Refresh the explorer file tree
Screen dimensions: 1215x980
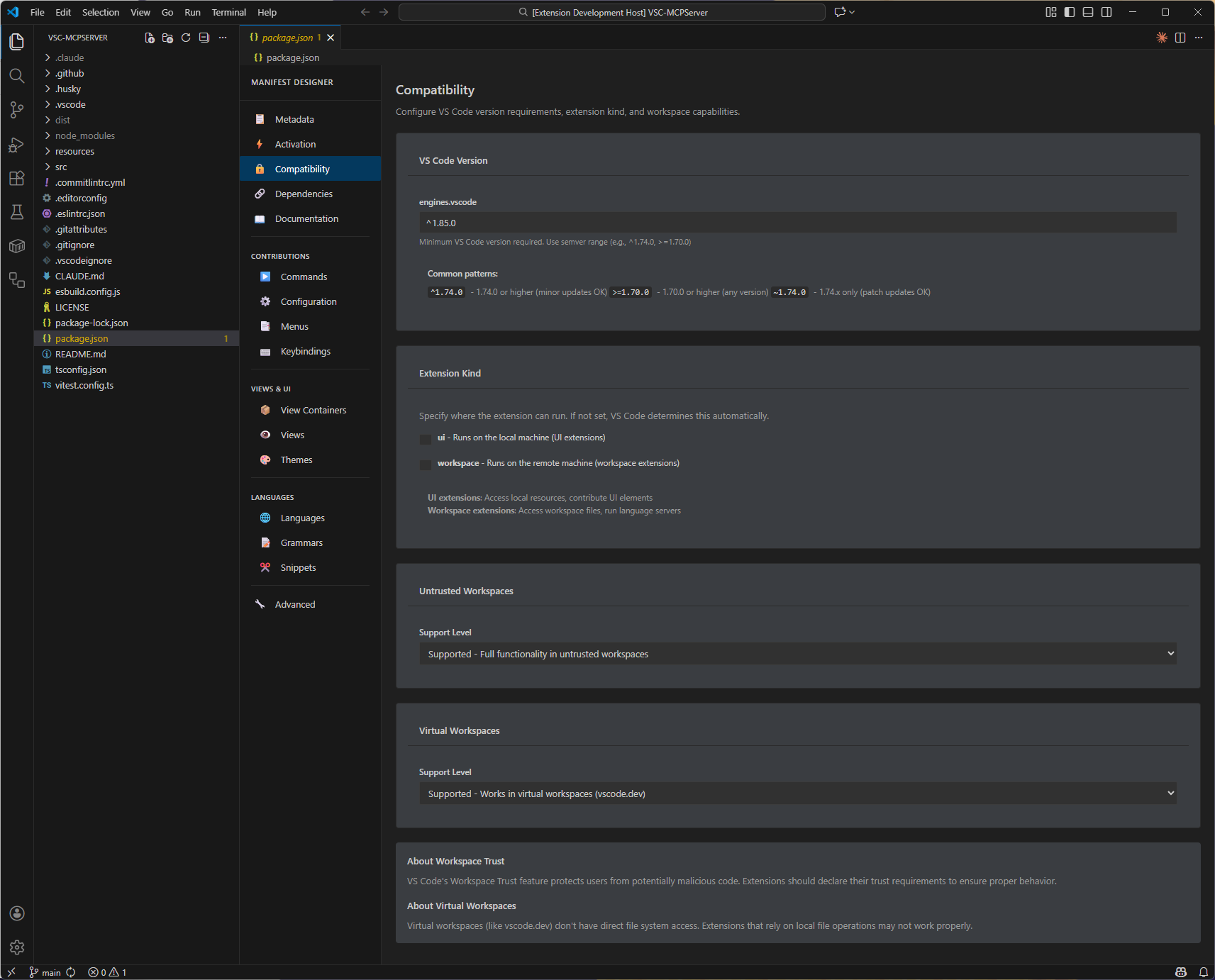click(186, 38)
